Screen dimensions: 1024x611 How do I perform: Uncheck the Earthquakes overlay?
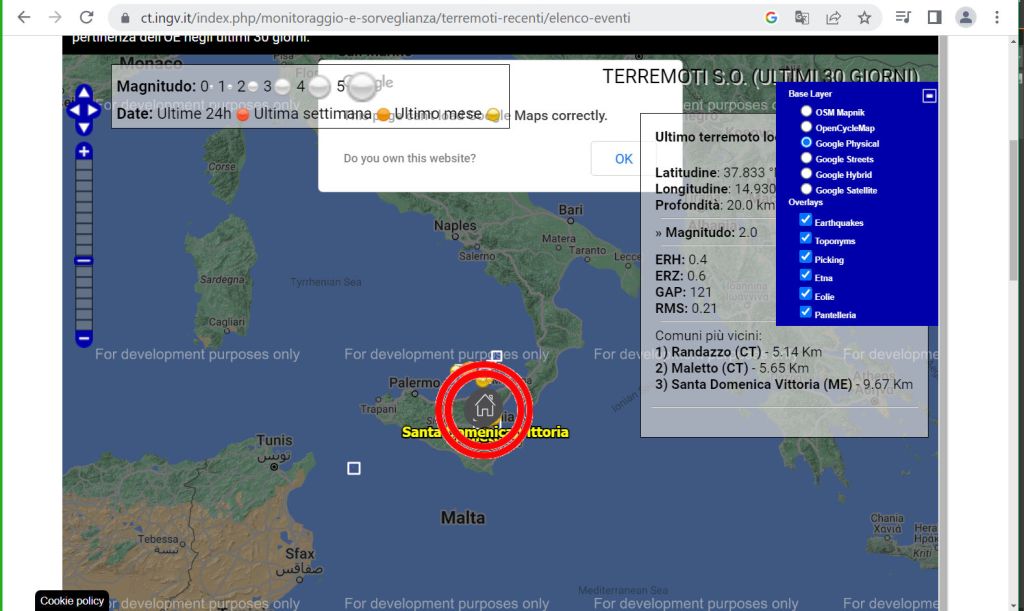[805, 221]
